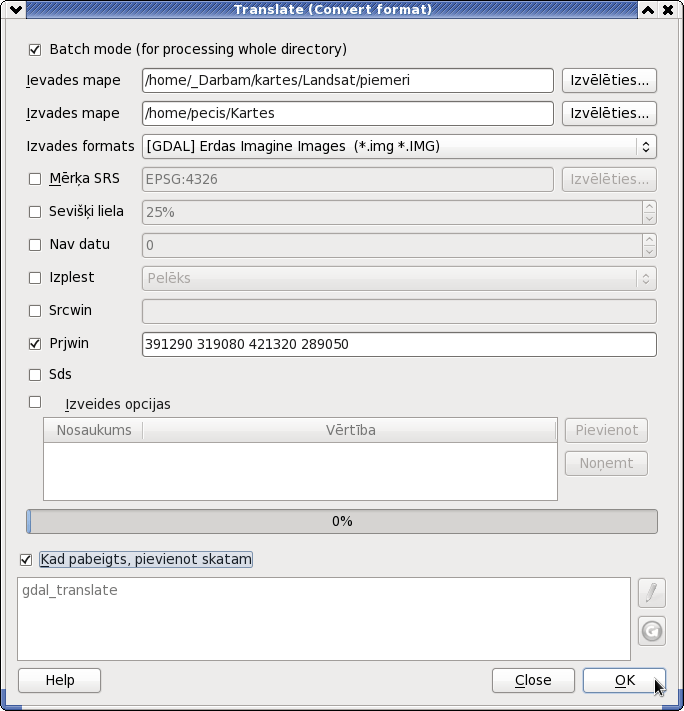Click the pencil edit command icon
This screenshot has width=684, height=711.
click(x=651, y=593)
